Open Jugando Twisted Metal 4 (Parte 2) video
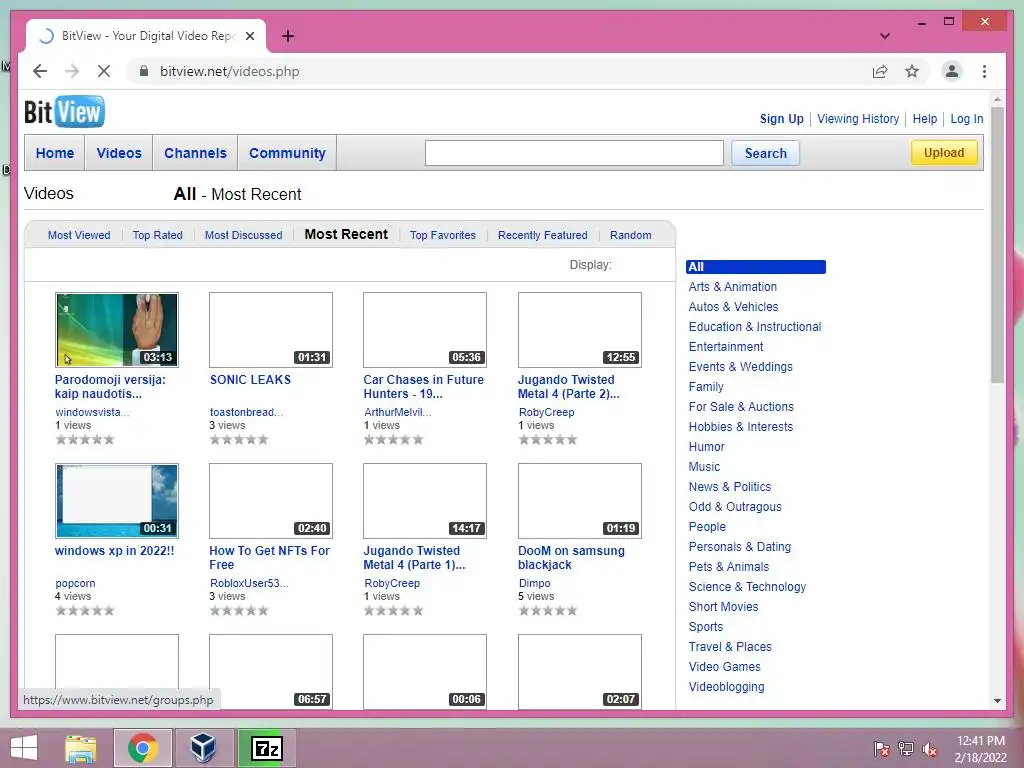Screen dimensions: 1024x768 (x=568, y=387)
